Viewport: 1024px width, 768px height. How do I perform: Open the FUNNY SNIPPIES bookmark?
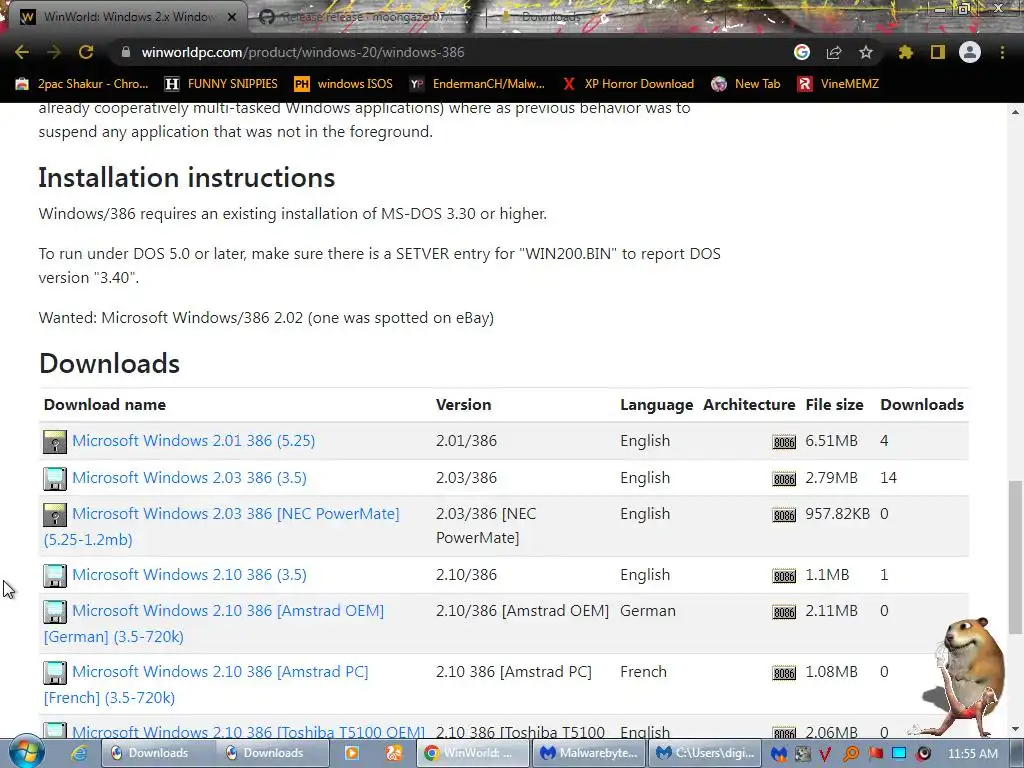(221, 84)
